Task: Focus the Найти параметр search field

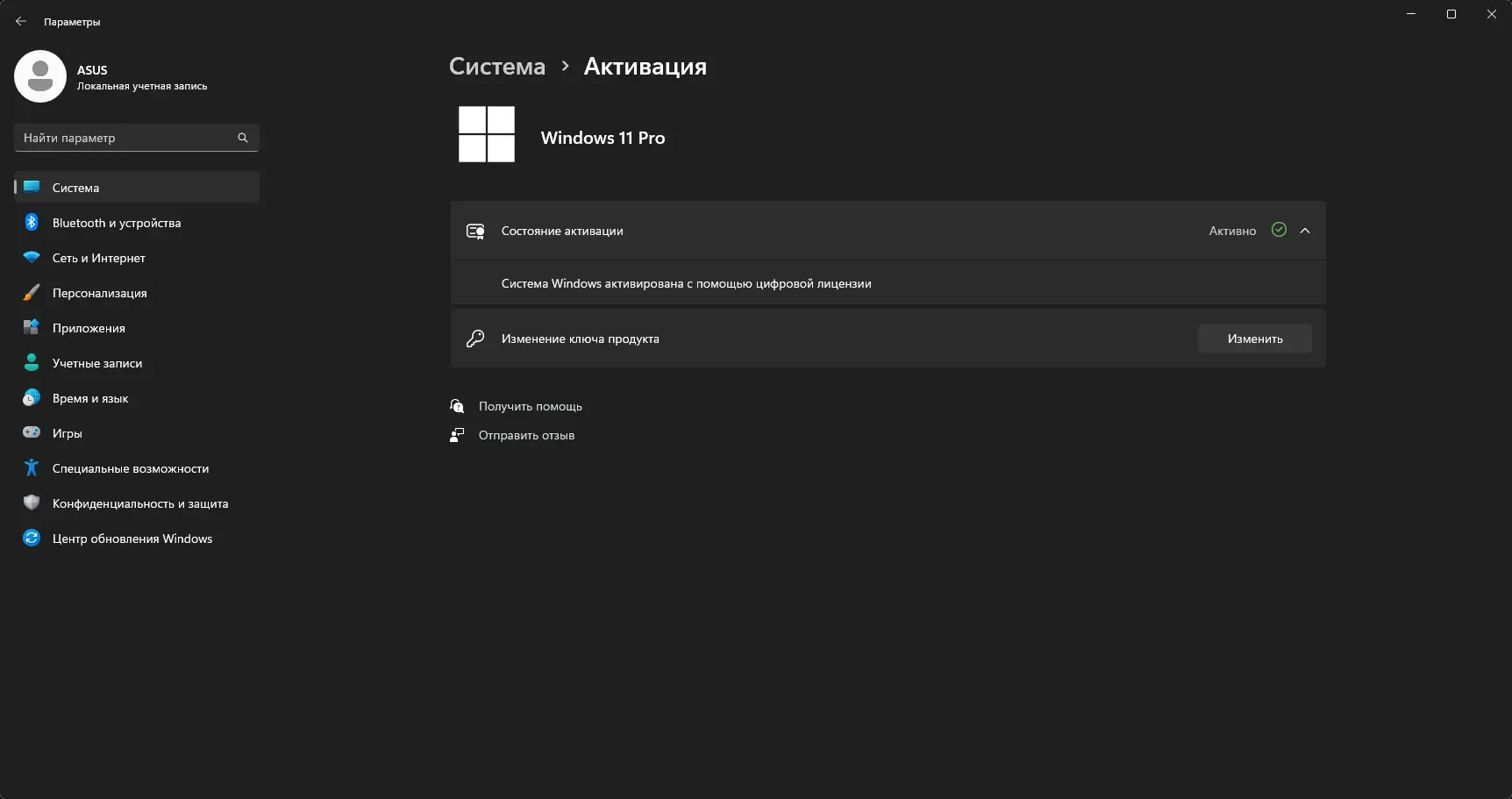Action: 127,138
